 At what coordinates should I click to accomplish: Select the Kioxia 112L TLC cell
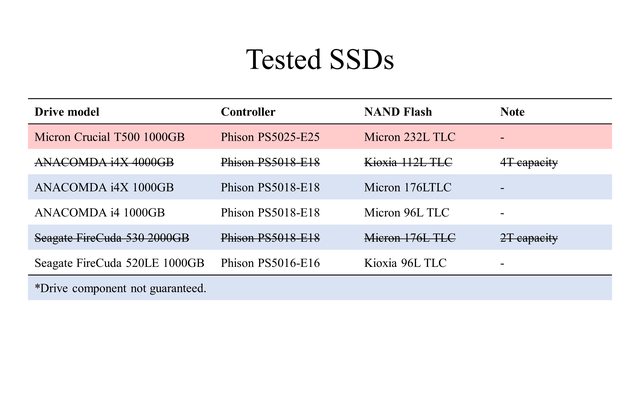[x=408, y=162]
